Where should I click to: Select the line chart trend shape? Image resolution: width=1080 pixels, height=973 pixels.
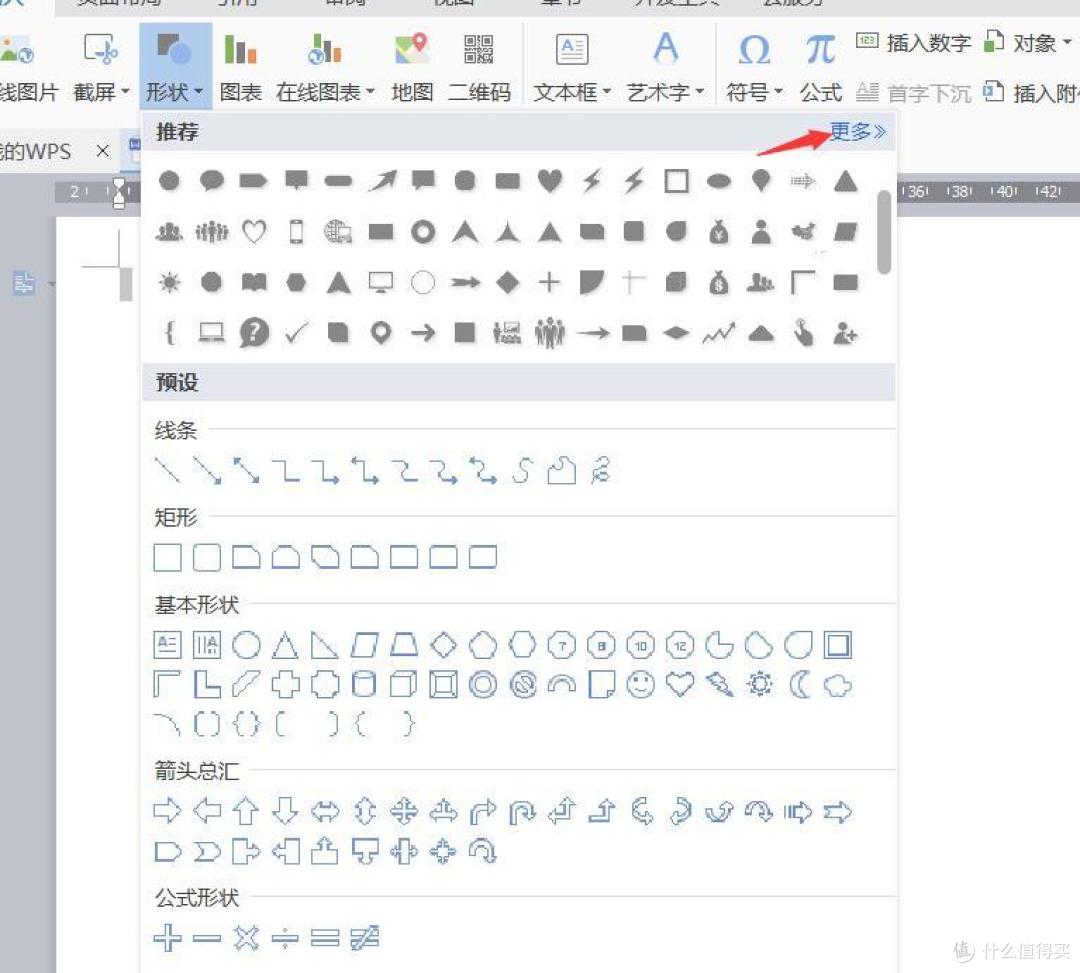click(718, 333)
